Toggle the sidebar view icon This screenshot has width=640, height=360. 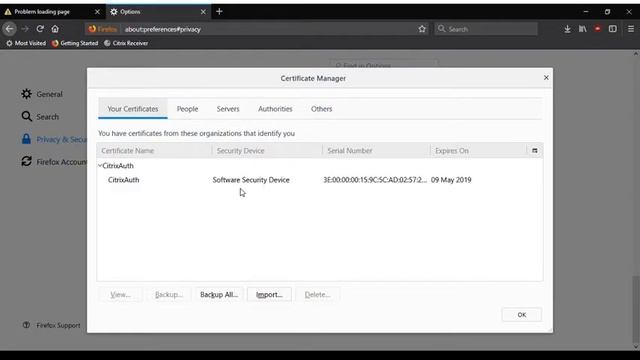(613, 29)
